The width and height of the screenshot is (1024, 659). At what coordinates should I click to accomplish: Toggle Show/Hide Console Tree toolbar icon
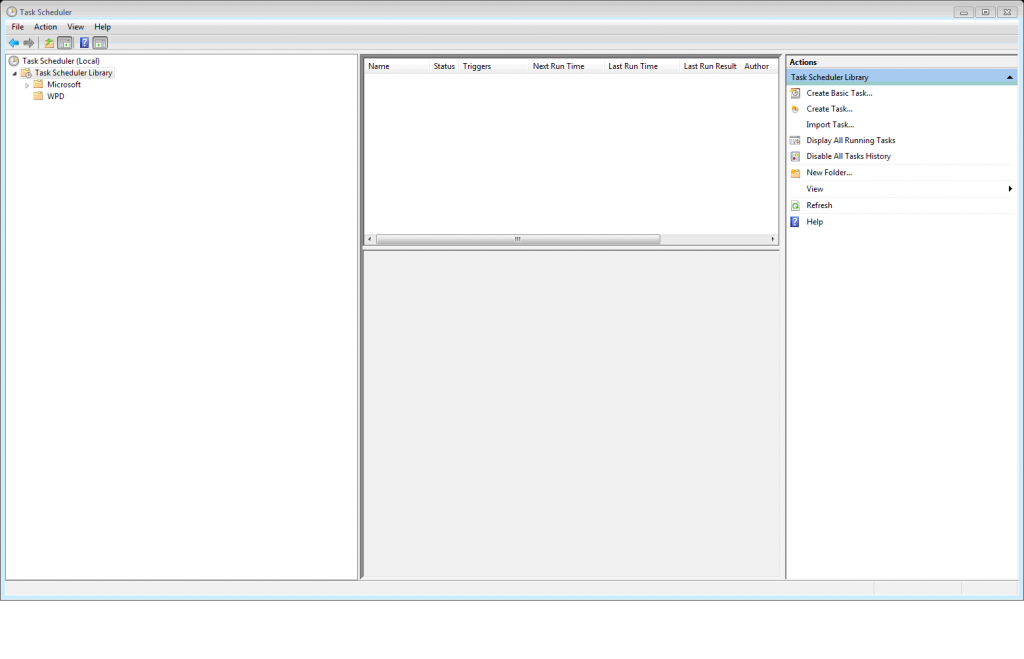[x=65, y=43]
